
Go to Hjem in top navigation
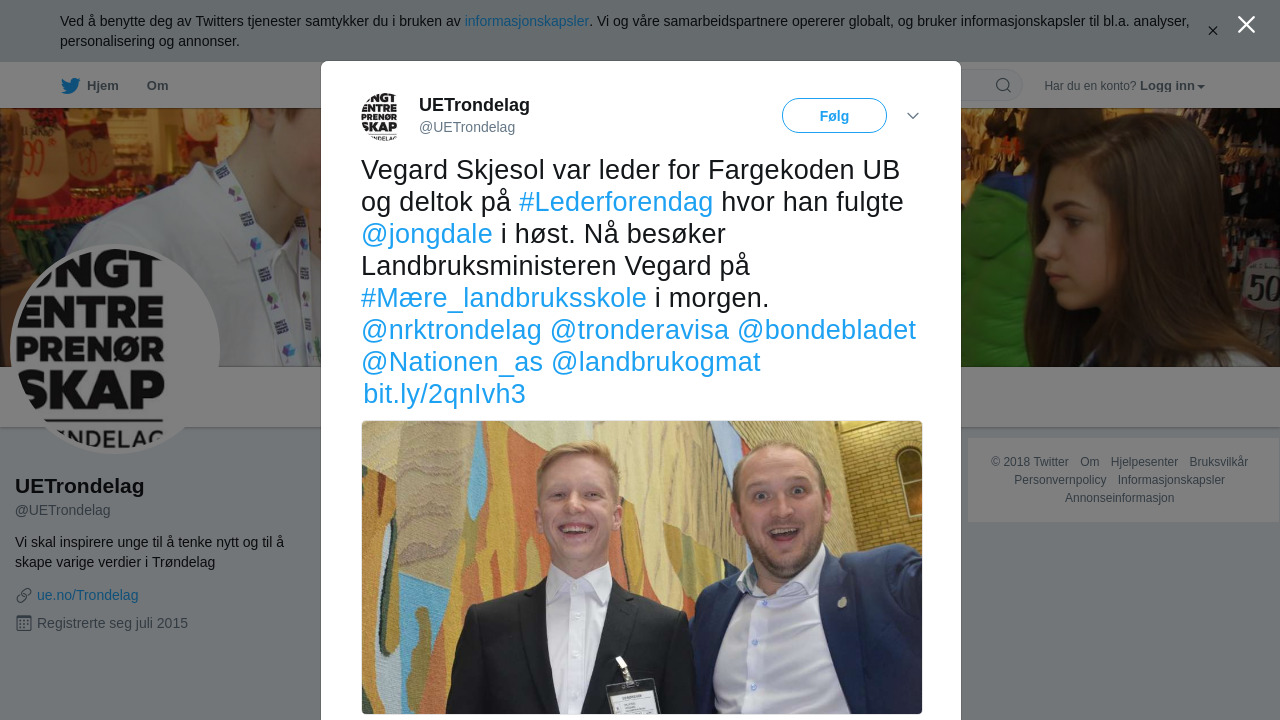tap(90, 86)
